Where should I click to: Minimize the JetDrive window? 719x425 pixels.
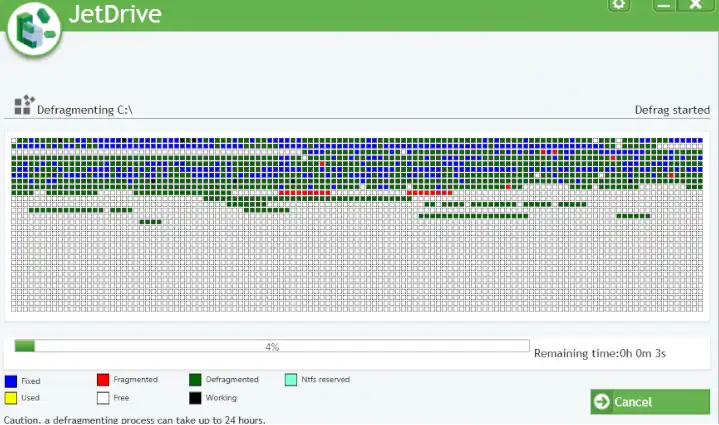pos(666,5)
